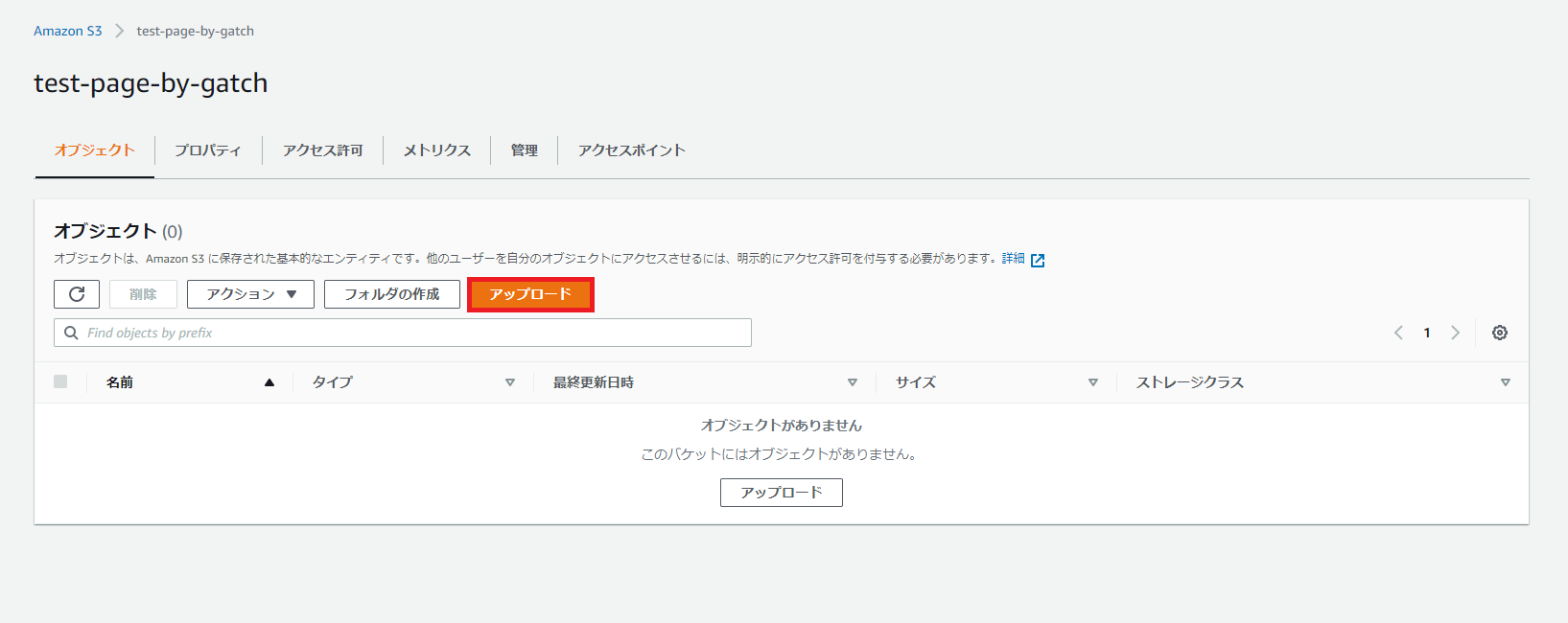
Task: Click the search magnifier icon
Action: tap(71, 333)
